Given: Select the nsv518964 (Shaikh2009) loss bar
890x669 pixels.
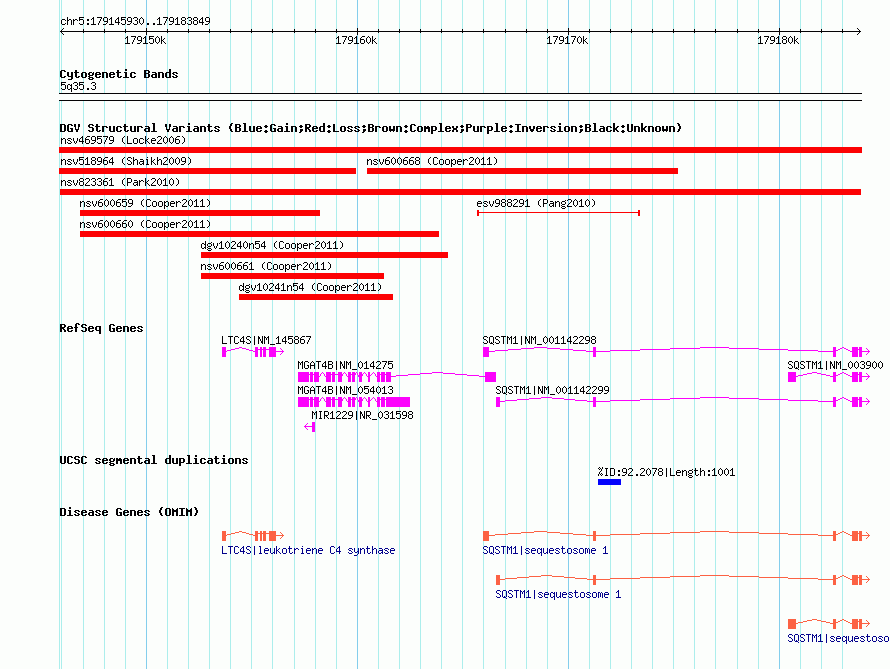Looking at the screenshot, I should click(207, 171).
